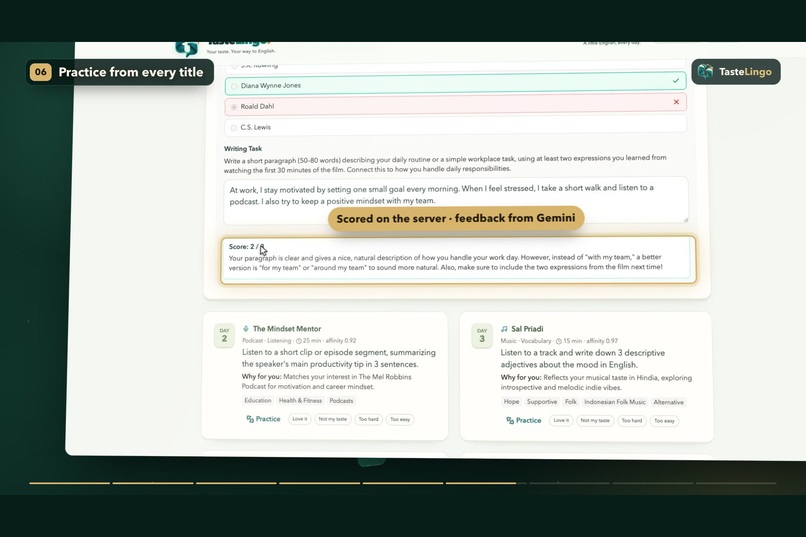Click the Indonesian Folk Music tag
Image resolution: width=806 pixels, height=537 pixels.
pyautogui.click(x=615, y=402)
